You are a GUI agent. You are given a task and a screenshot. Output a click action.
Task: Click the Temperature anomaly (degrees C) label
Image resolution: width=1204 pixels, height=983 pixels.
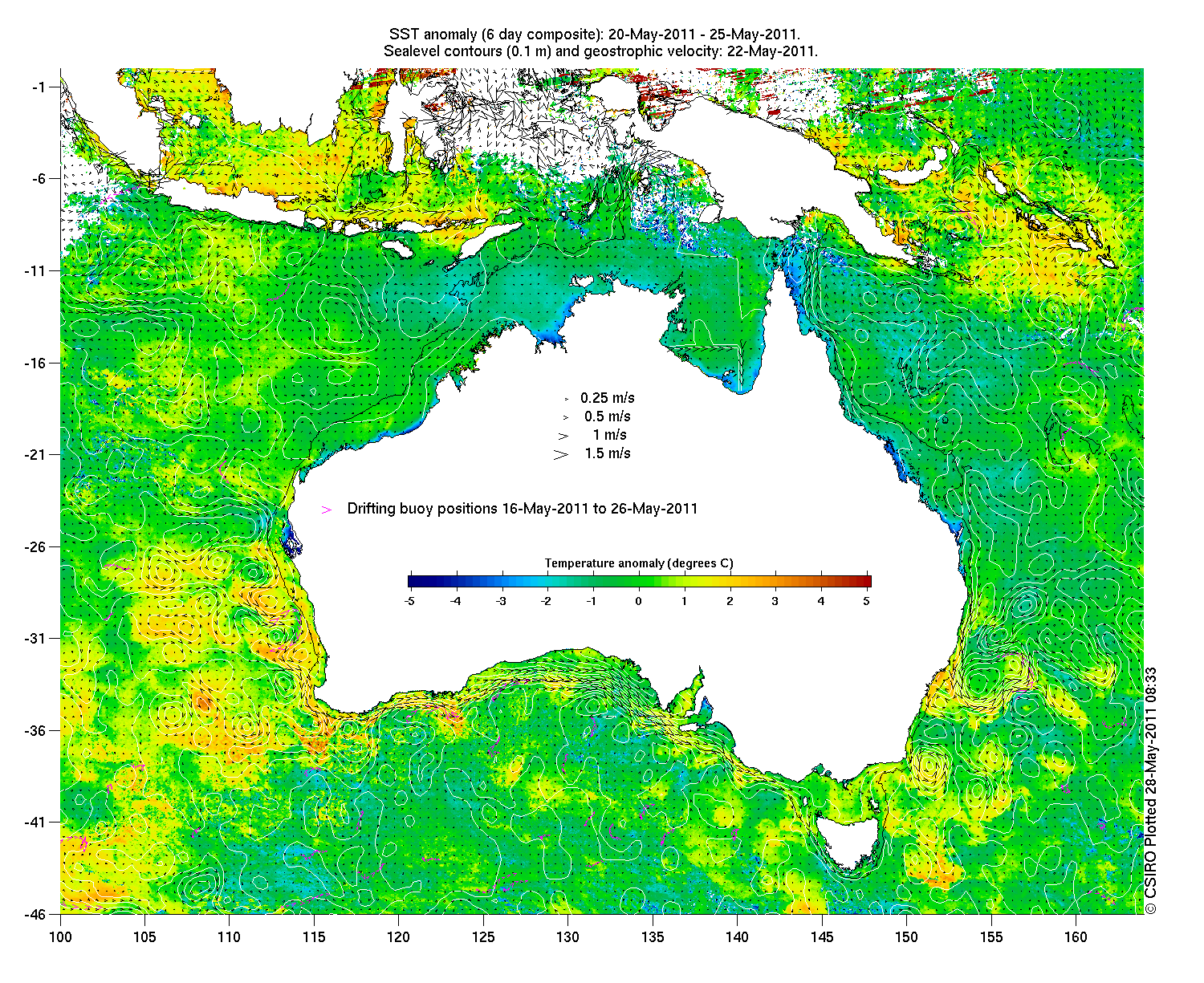click(x=639, y=563)
